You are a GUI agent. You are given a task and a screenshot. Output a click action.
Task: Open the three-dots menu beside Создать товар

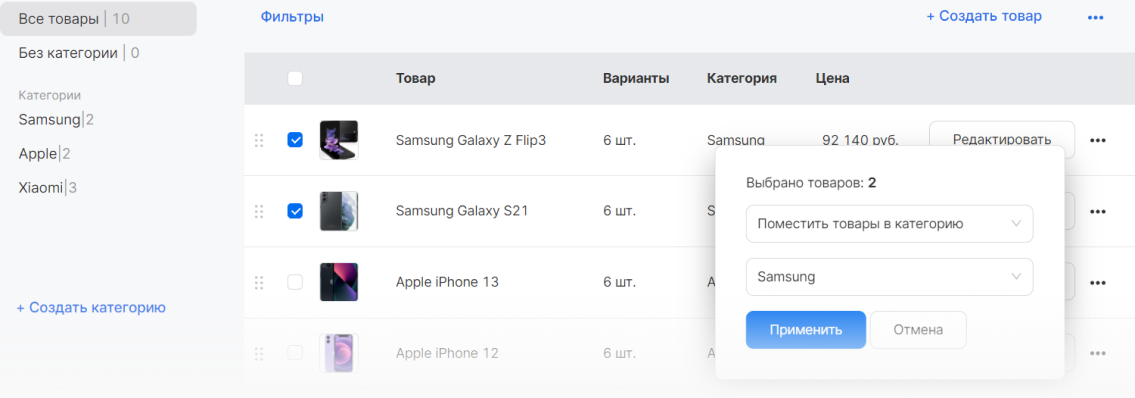pos(1095,17)
